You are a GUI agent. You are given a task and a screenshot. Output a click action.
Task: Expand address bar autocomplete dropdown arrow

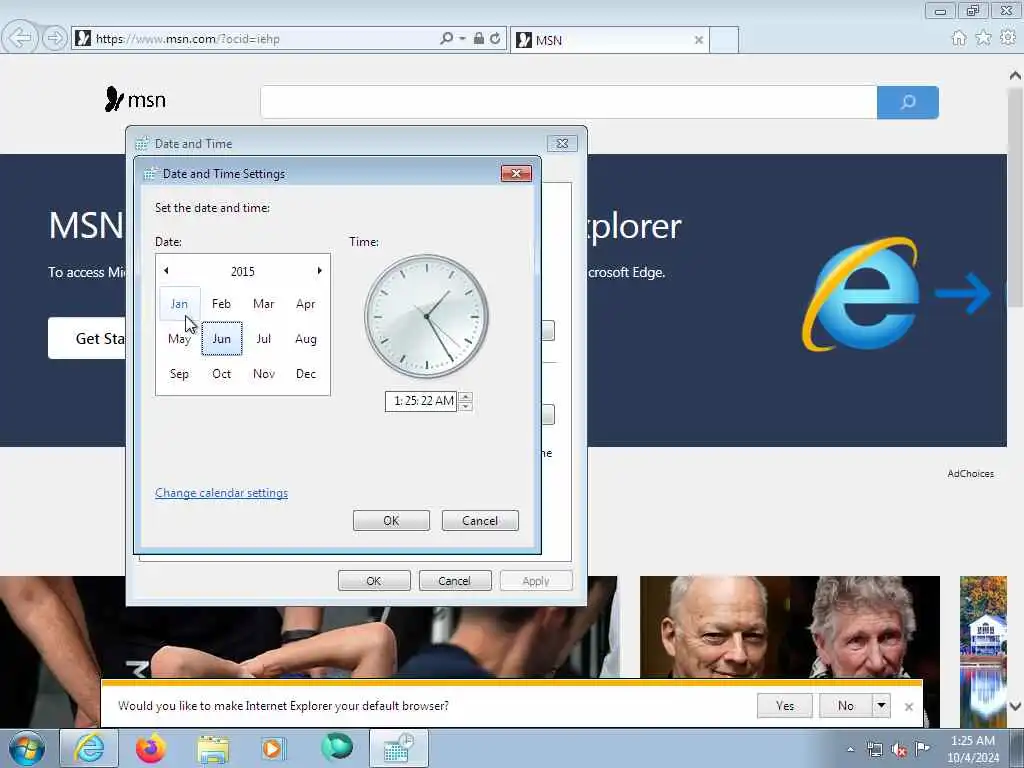(x=462, y=39)
